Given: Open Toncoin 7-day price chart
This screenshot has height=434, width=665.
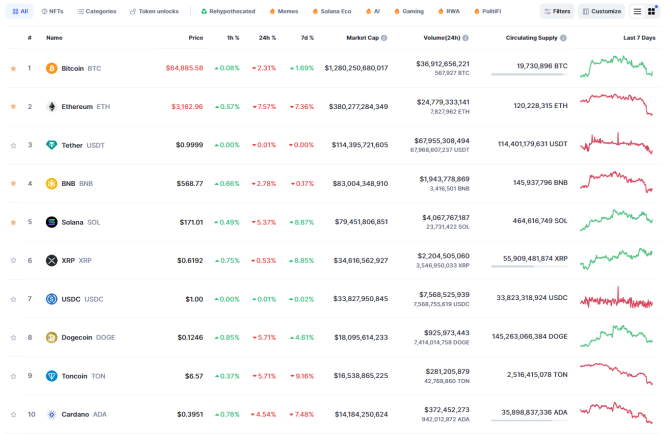Looking at the screenshot, I should click(x=616, y=374).
